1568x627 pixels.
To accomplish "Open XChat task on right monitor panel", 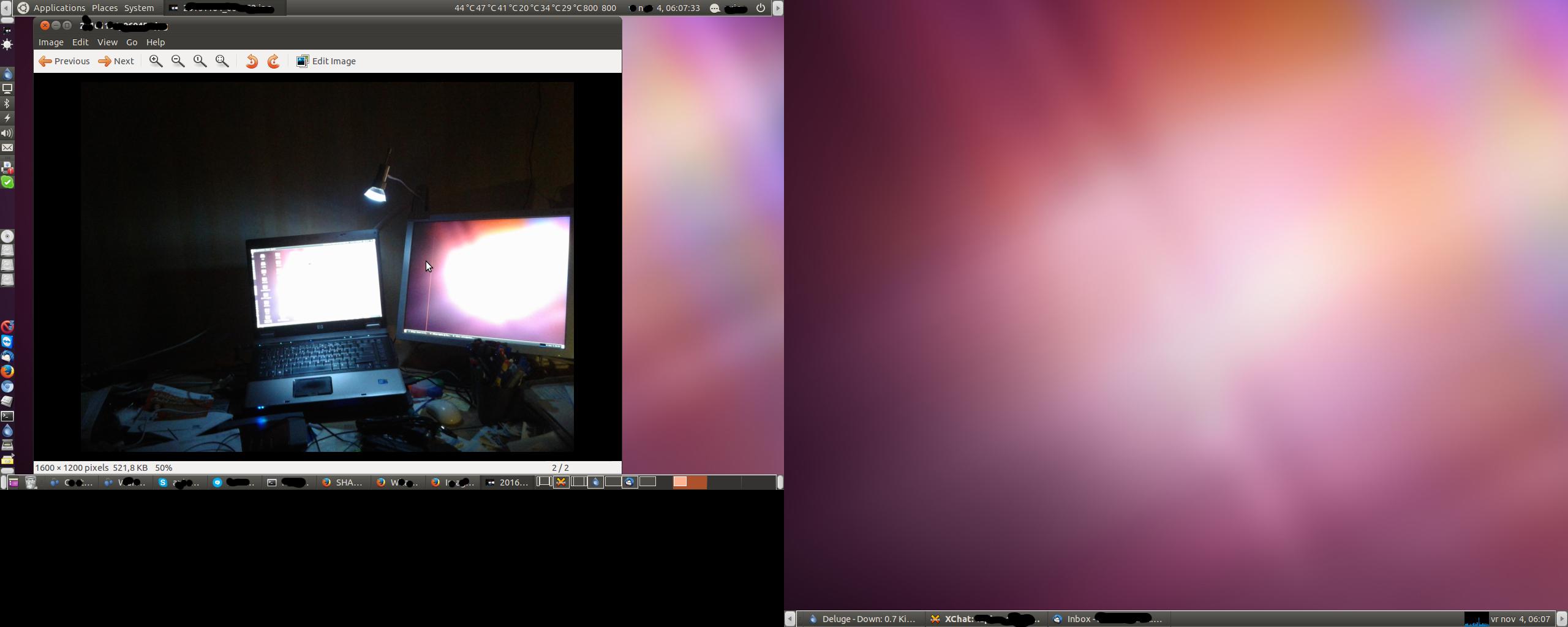I will coord(985,619).
